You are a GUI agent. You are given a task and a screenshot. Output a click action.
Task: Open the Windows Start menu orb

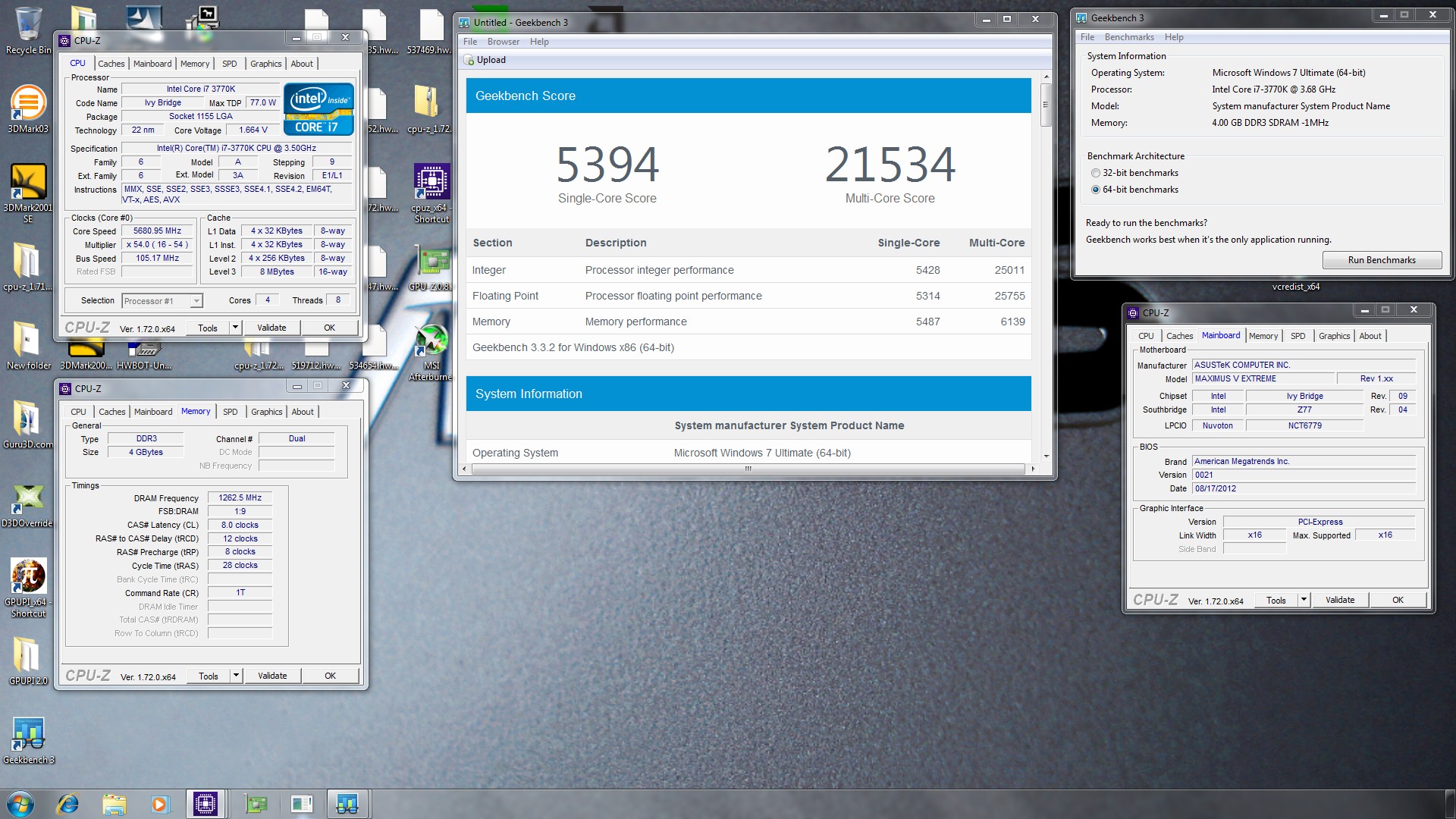point(20,804)
